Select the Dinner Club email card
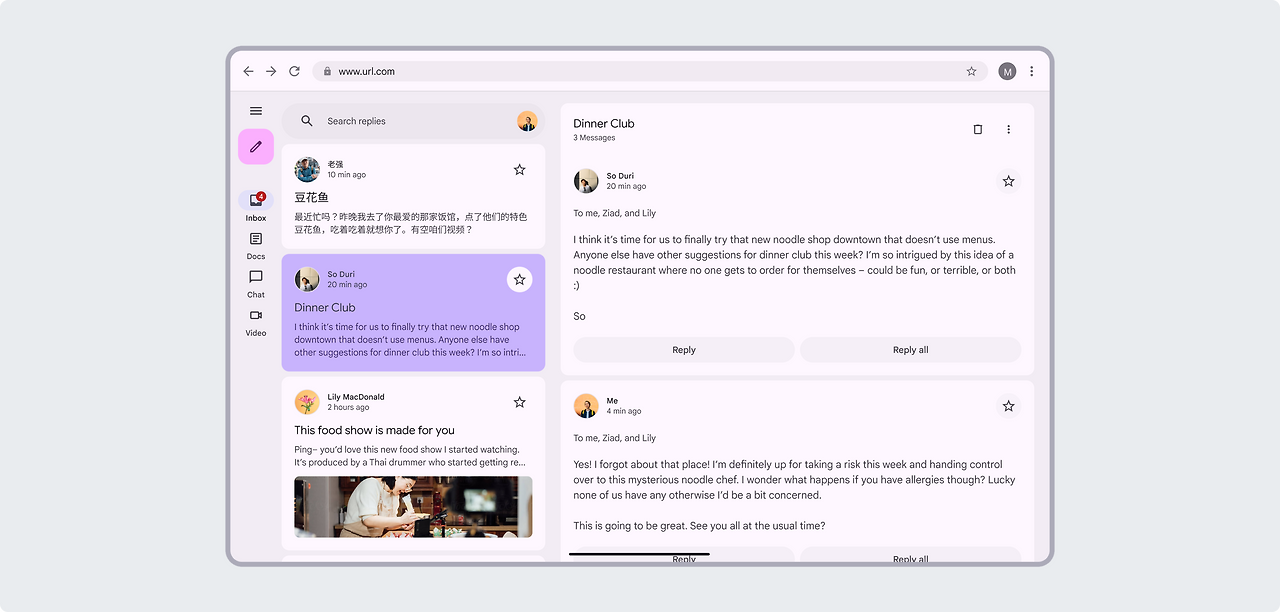Image resolution: width=1280 pixels, height=612 pixels. pos(413,313)
